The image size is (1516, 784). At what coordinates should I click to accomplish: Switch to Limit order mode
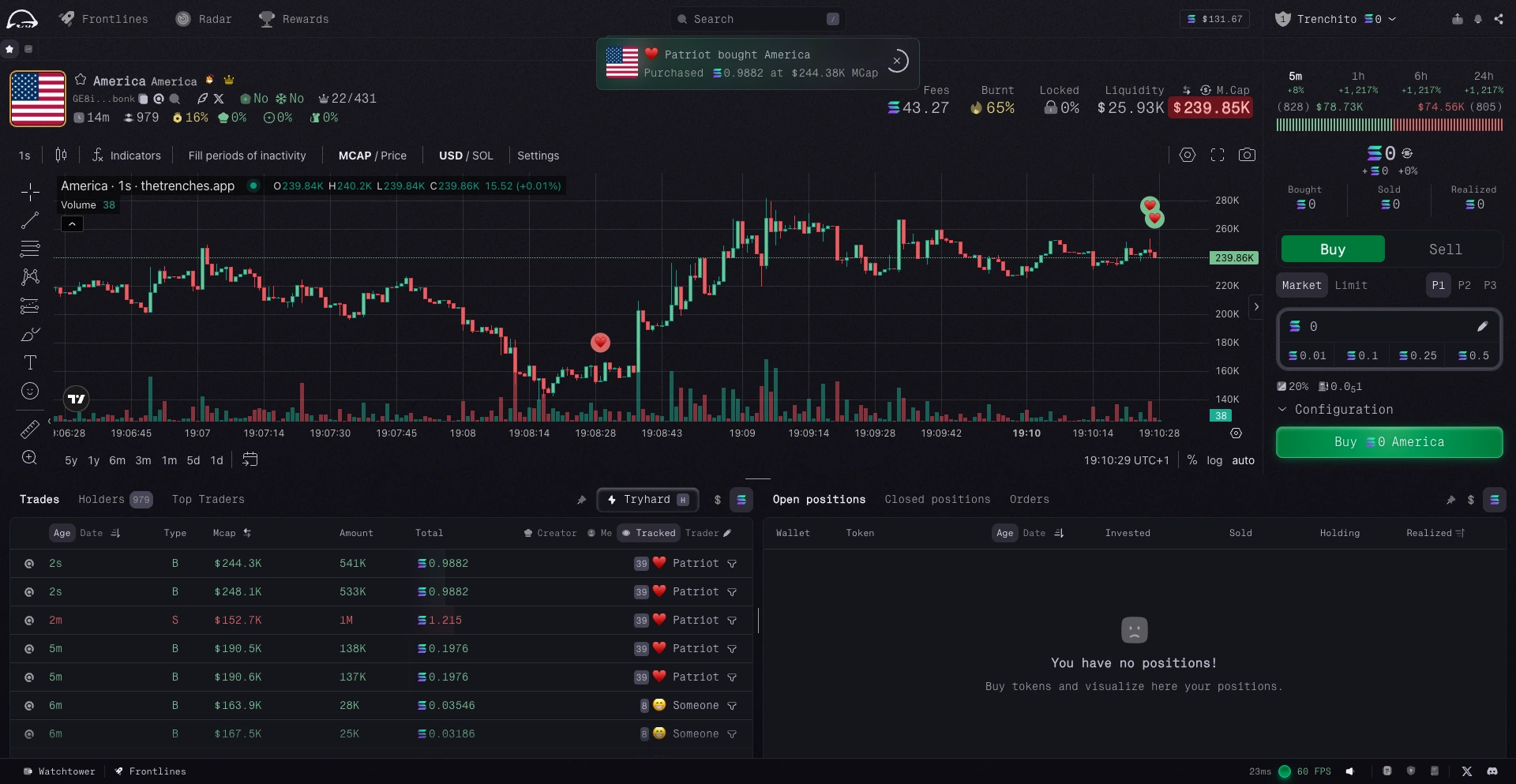click(x=1352, y=285)
